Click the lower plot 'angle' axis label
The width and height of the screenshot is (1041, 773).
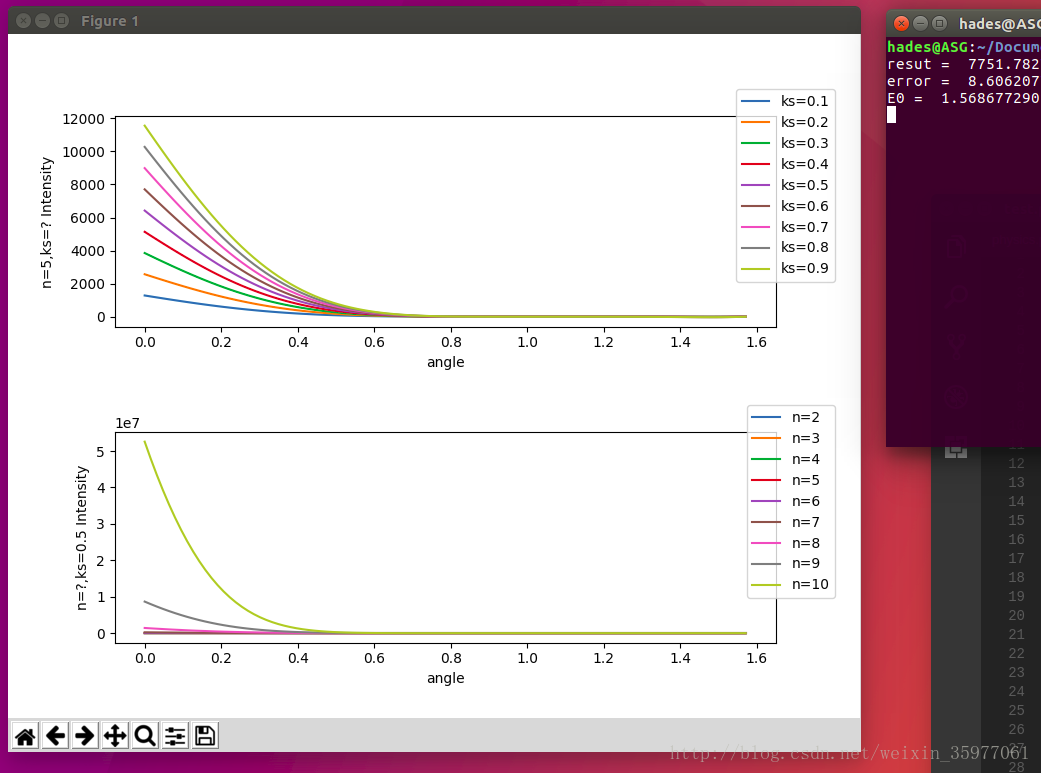click(x=445, y=679)
